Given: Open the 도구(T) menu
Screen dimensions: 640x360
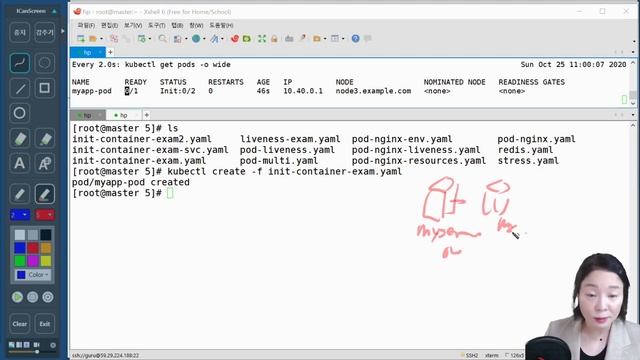Looking at the screenshot, I should pyautogui.click(x=157, y=25).
